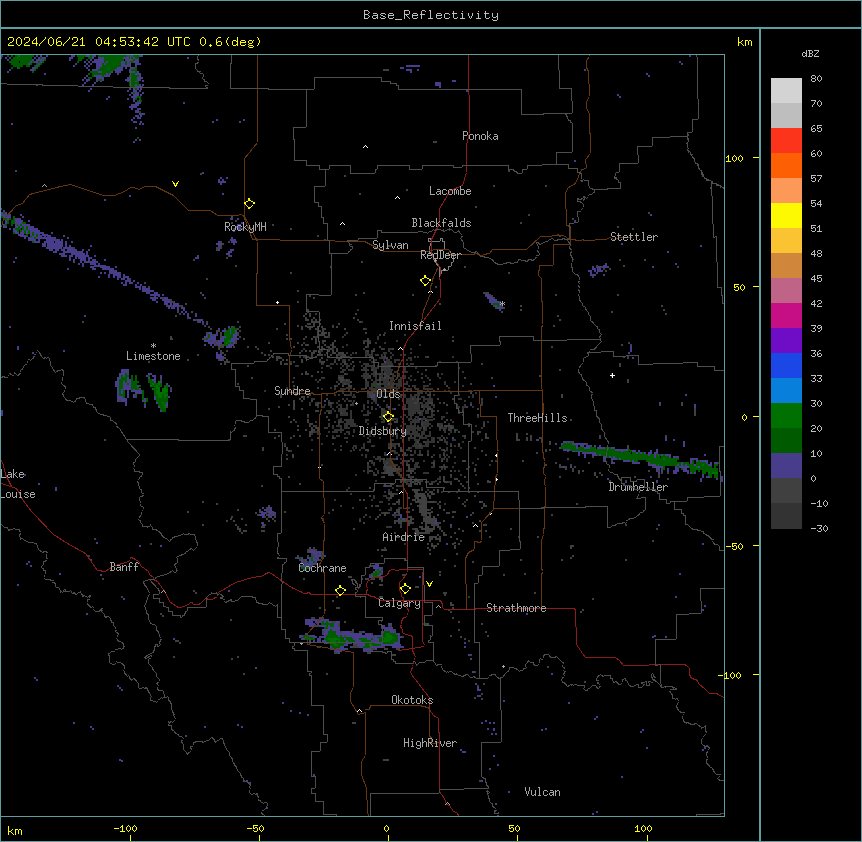Select the magenta 42 dBZ legend swatch
This screenshot has height=842, width=862.
786,315
